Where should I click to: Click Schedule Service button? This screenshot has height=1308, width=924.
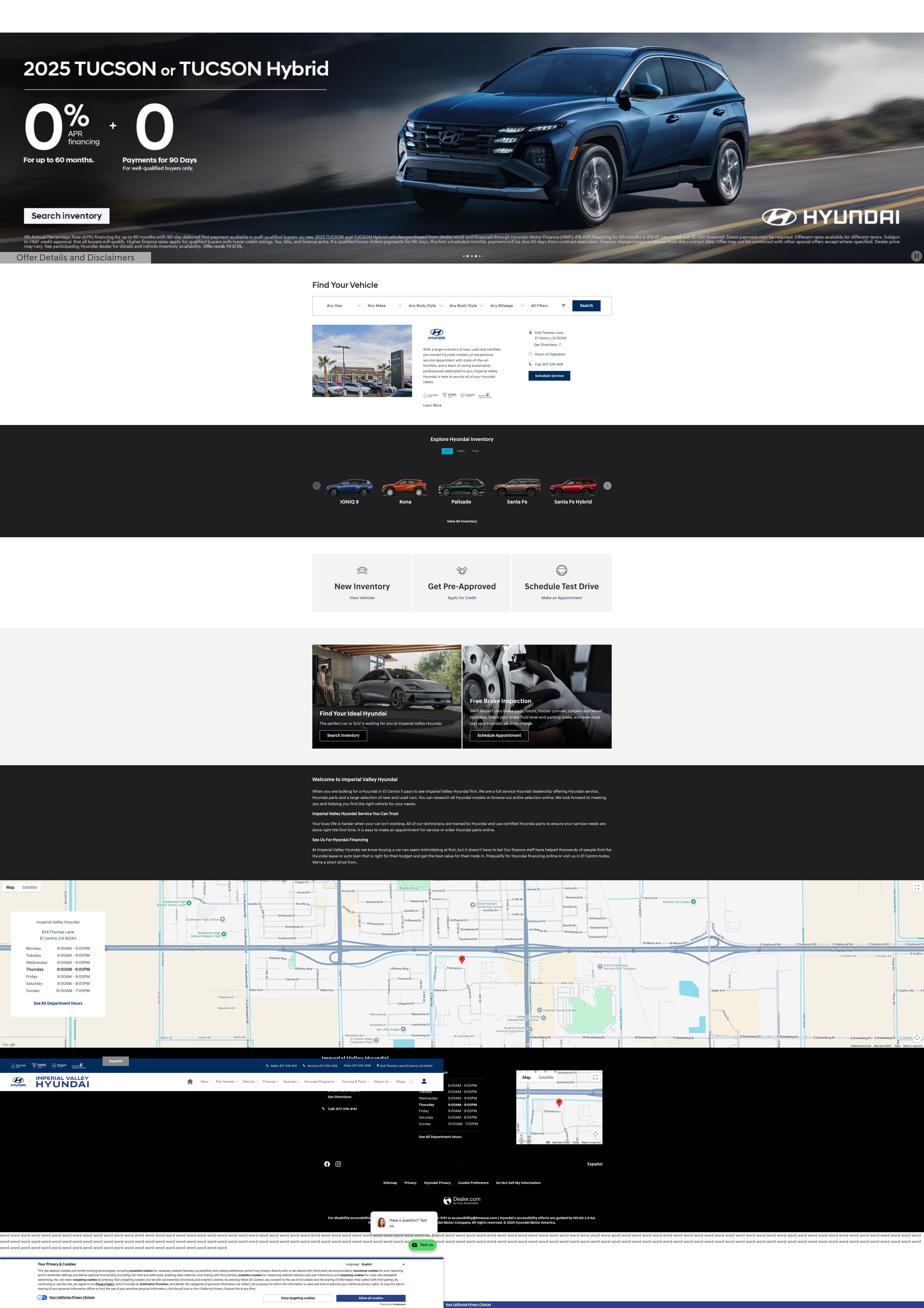(x=549, y=376)
